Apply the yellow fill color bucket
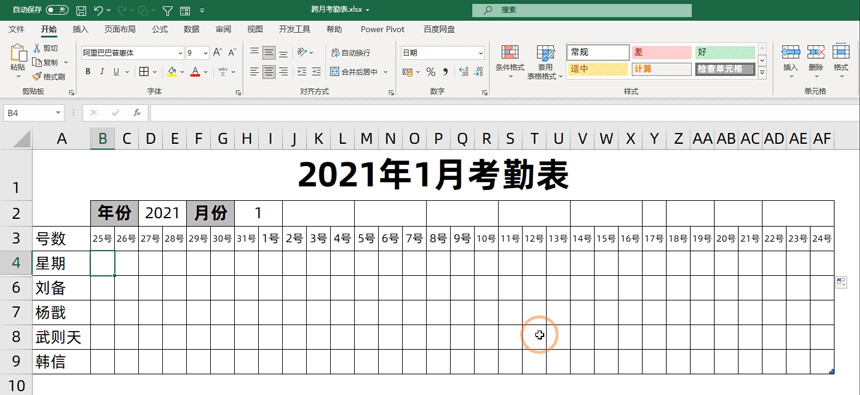The height and width of the screenshot is (395, 860). click(172, 71)
